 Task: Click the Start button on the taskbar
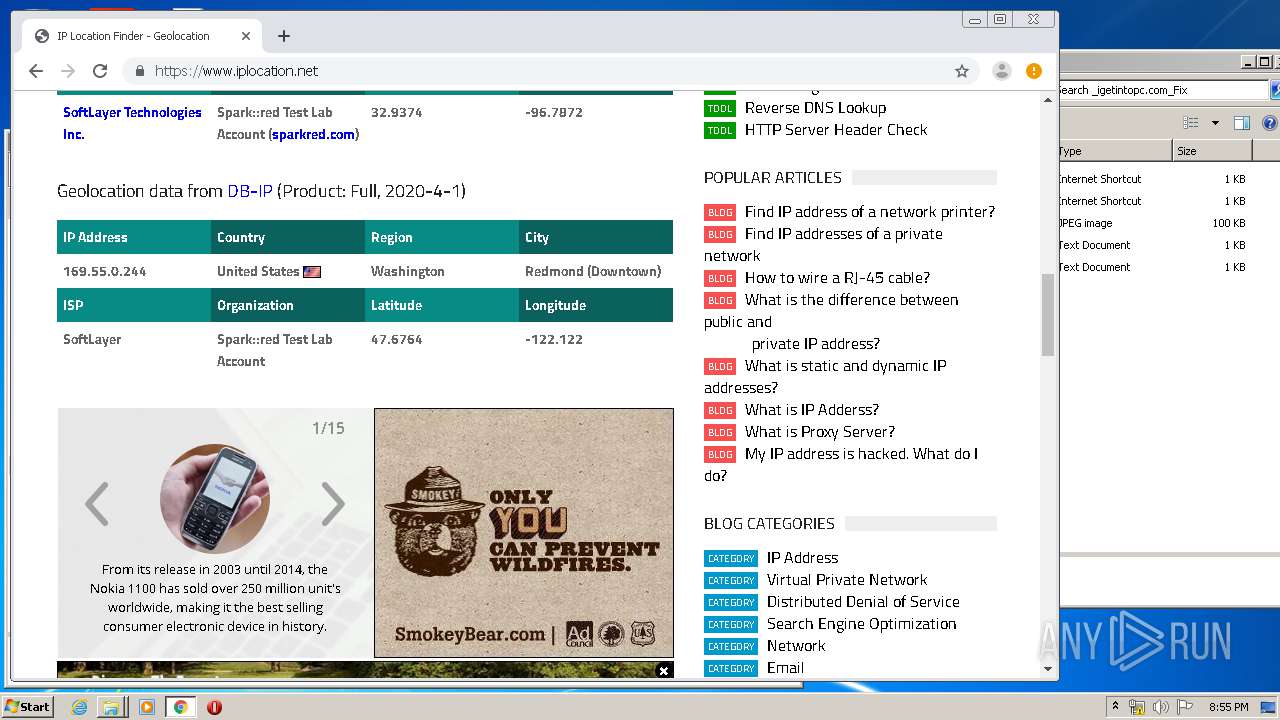(27, 707)
